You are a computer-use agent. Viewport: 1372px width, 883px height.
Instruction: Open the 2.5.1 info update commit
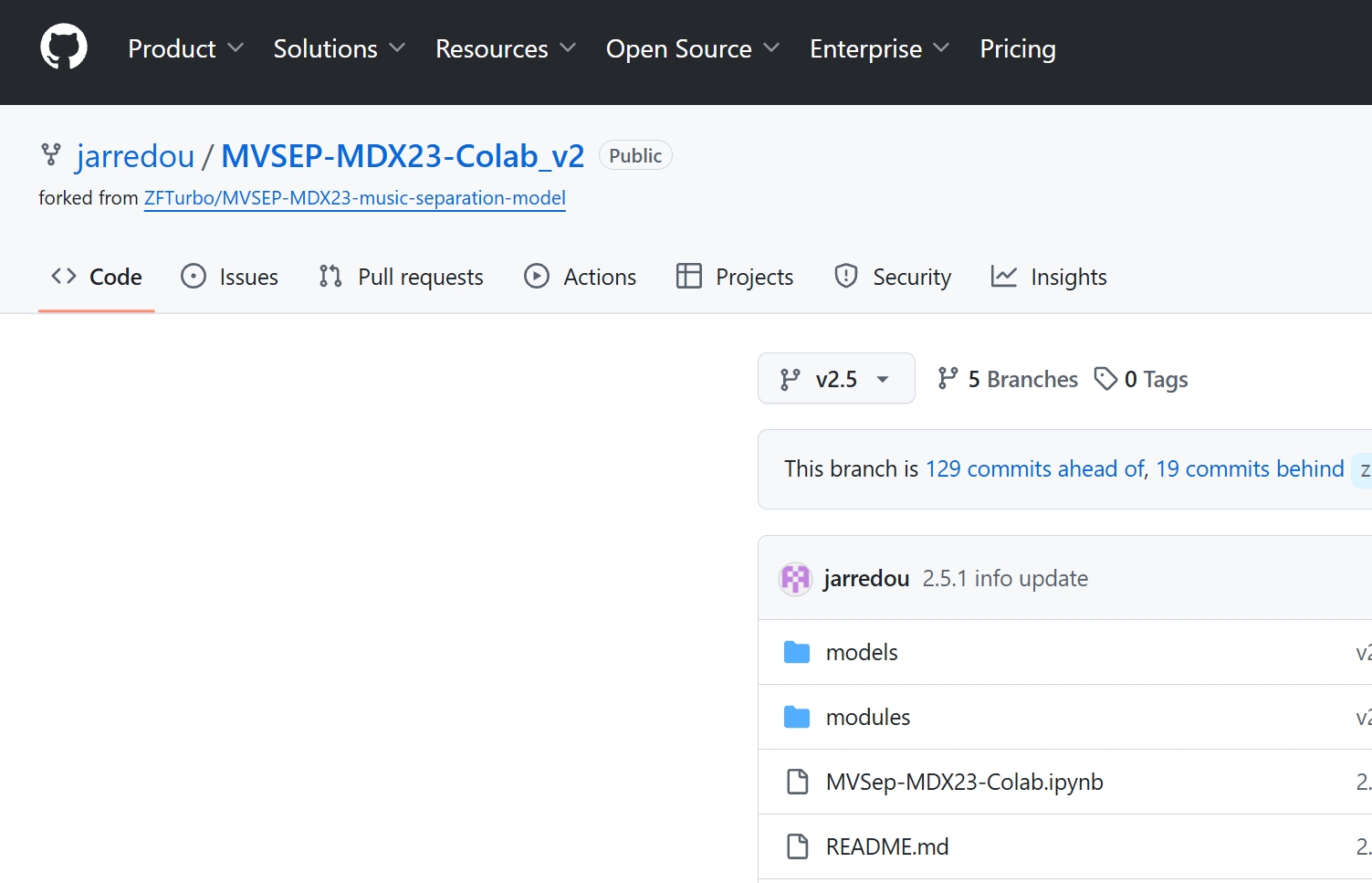1005,579
